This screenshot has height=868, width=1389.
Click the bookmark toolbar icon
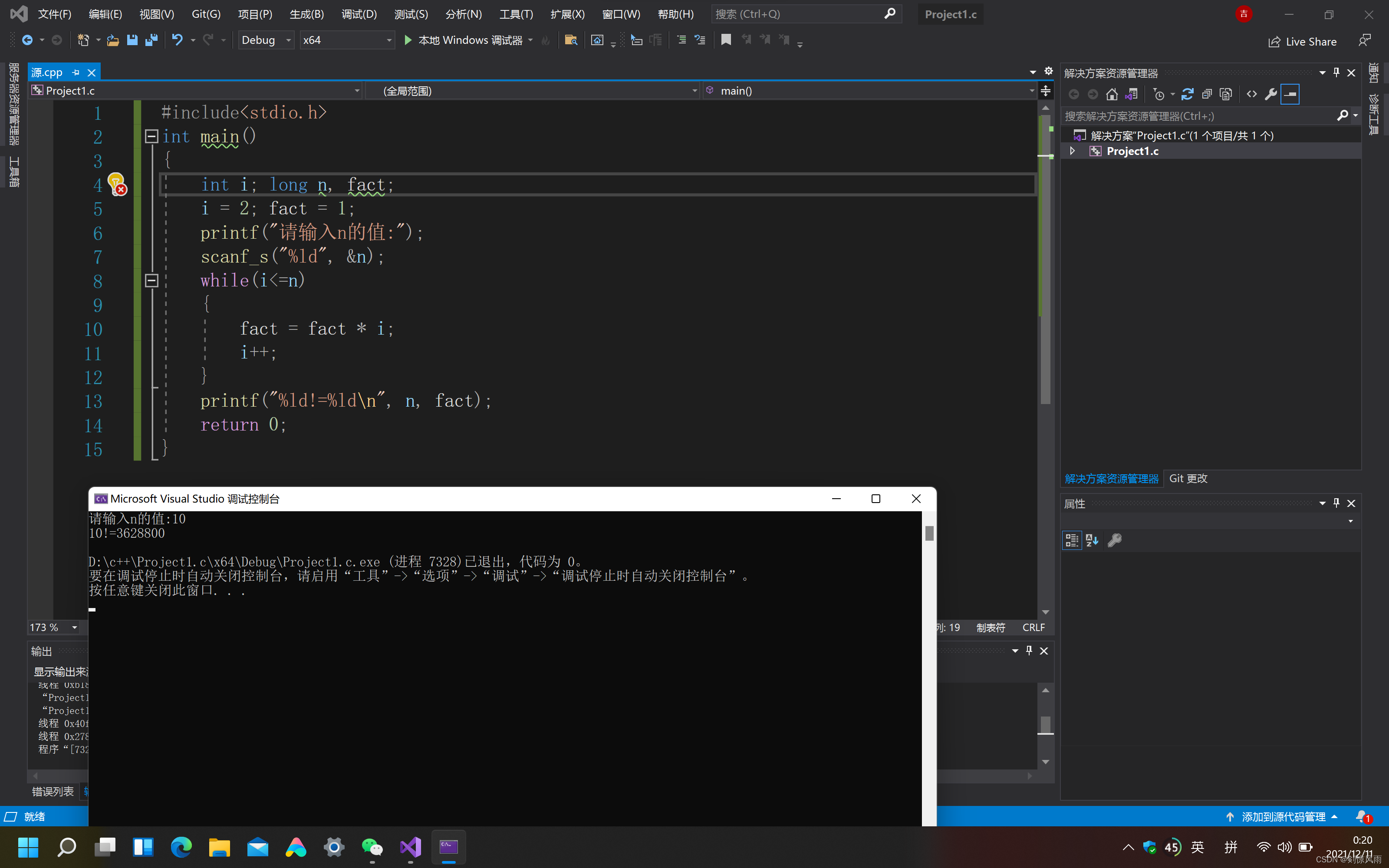(726, 40)
